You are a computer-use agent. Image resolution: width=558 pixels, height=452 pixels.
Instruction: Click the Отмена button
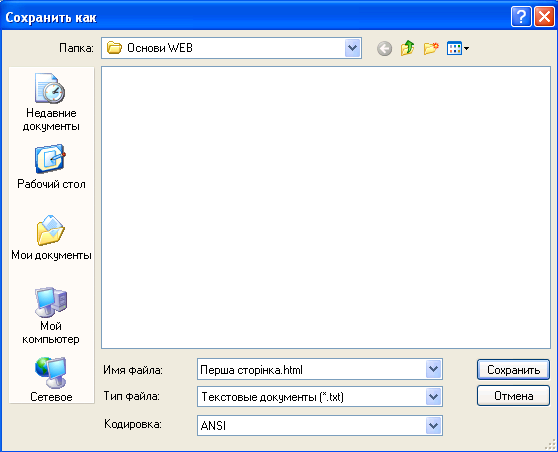coord(513,396)
